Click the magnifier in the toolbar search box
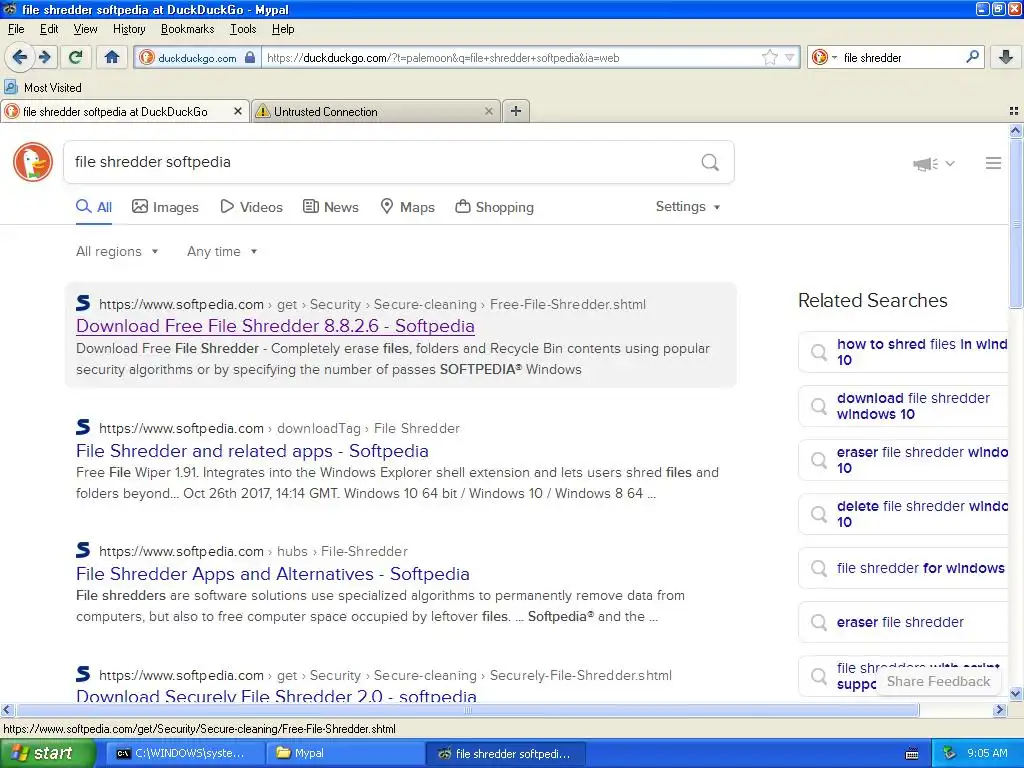The image size is (1024, 768). coord(972,57)
